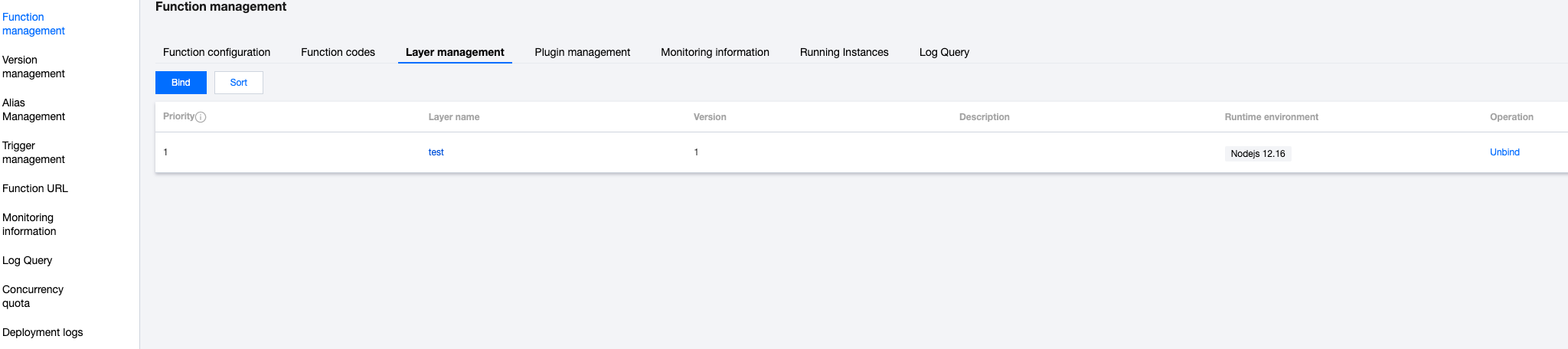Open Trigger management in the sidebar
This screenshot has width=1568, height=349.
(x=34, y=152)
